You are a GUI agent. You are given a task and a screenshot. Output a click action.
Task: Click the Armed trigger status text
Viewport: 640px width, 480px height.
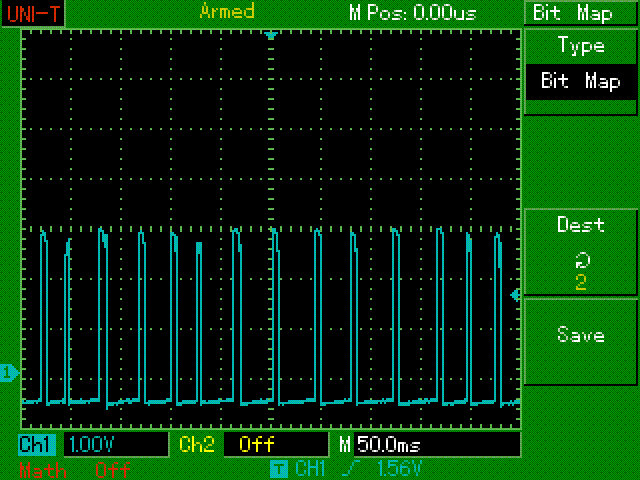coord(227,11)
